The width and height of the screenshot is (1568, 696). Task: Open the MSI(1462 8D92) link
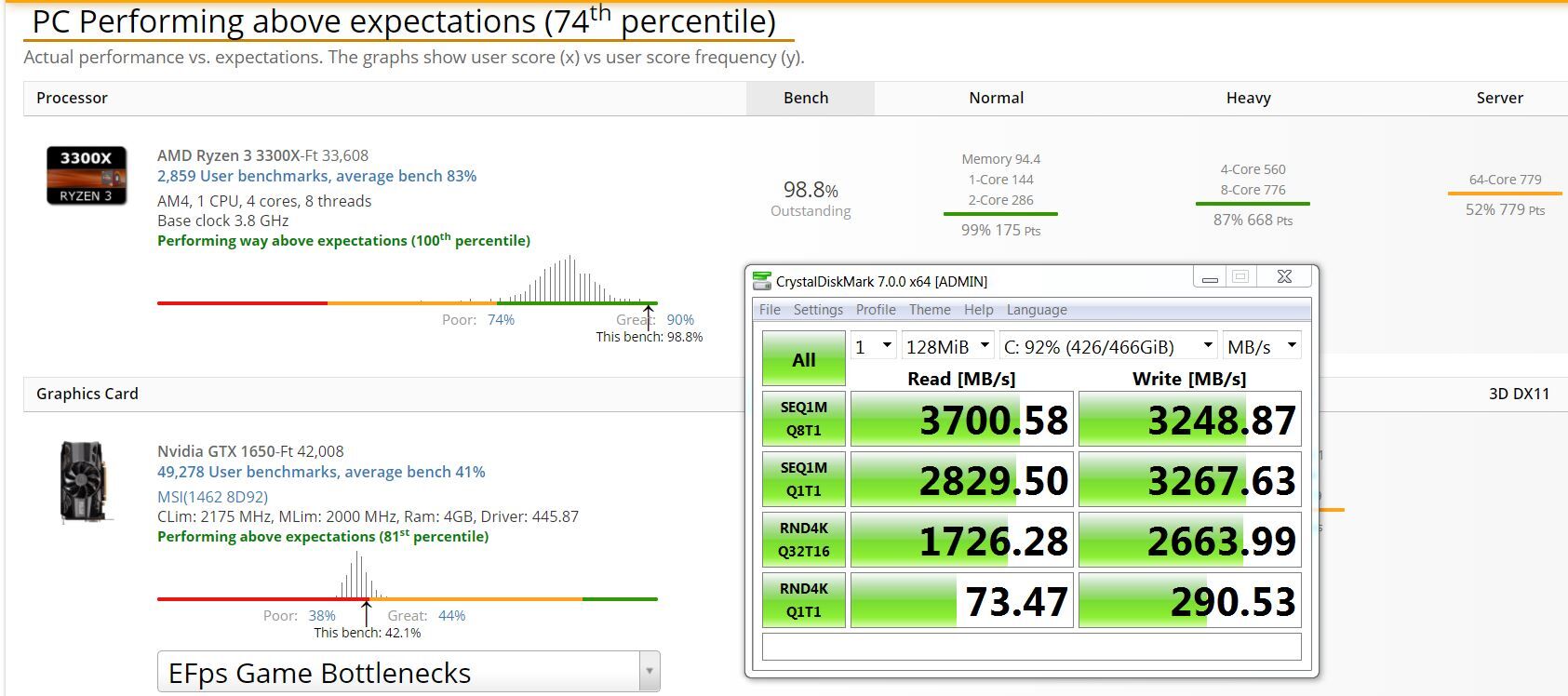click(x=212, y=497)
